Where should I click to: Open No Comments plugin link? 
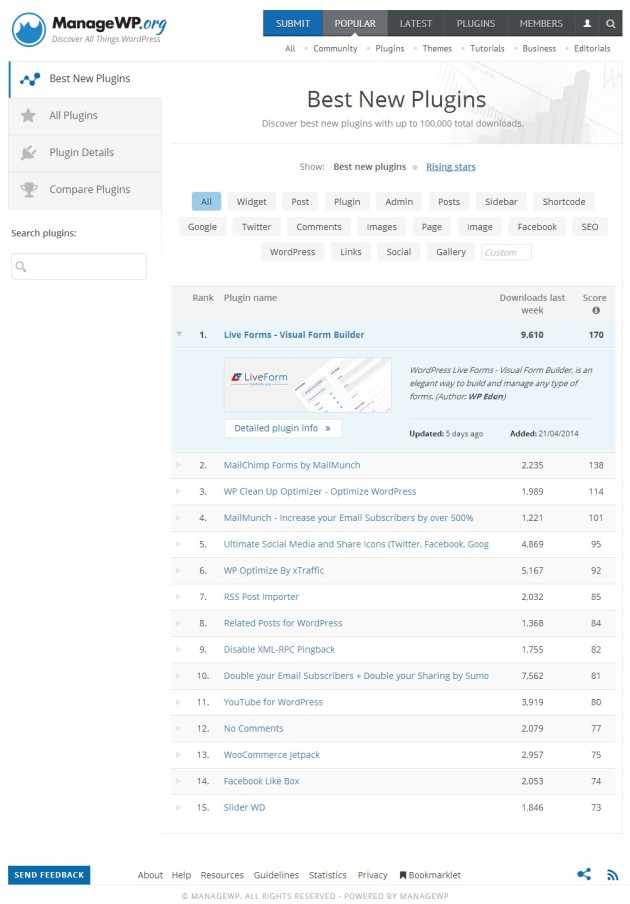pyautogui.click(x=254, y=728)
